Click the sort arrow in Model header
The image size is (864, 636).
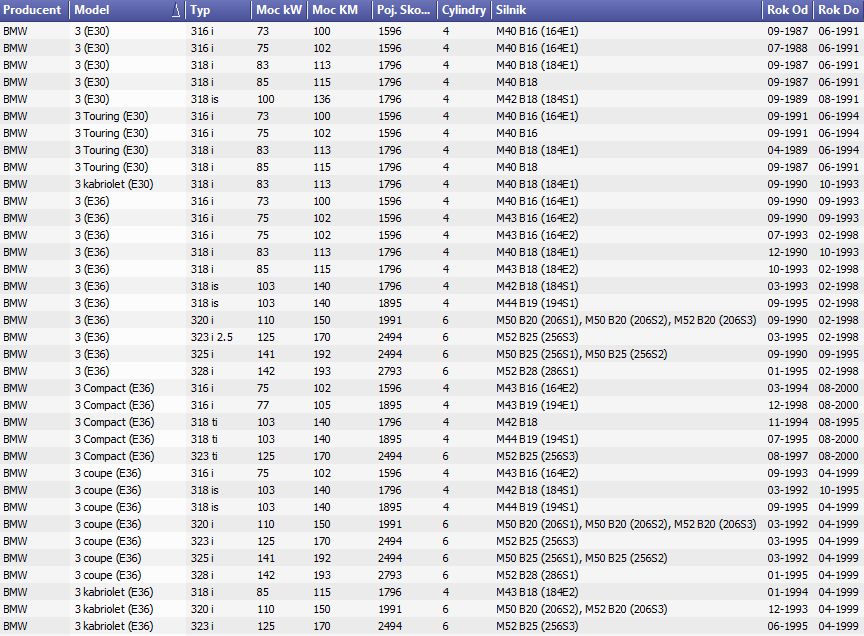pyautogui.click(x=176, y=10)
